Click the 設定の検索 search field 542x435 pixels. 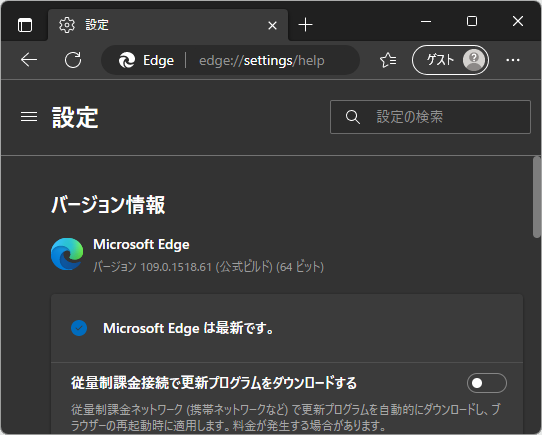[430, 117]
